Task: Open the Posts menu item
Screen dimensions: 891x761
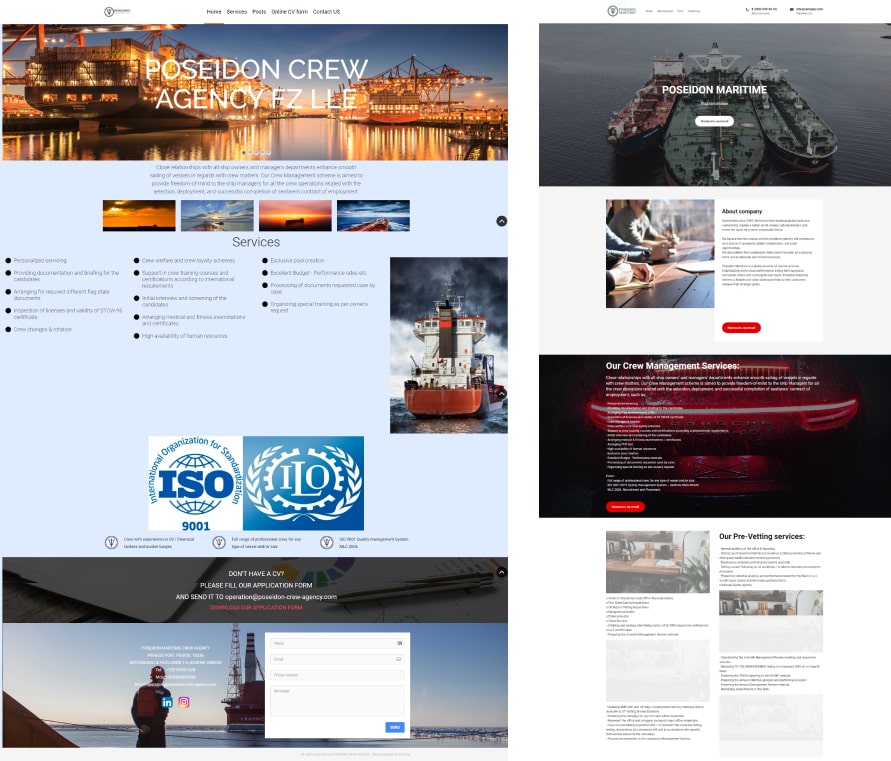Action: [x=259, y=12]
